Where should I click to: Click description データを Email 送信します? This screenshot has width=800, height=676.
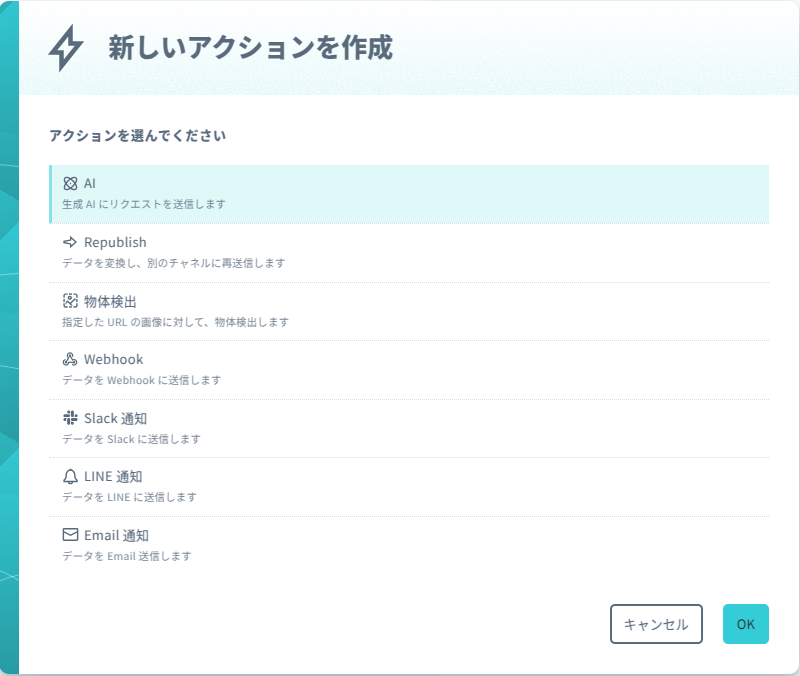click(127, 556)
